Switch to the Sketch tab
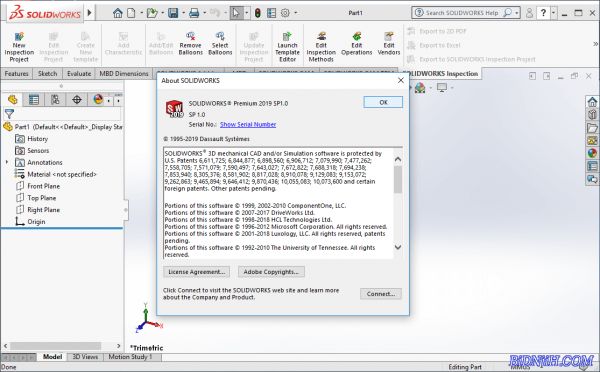The width and height of the screenshot is (600, 372). (47, 73)
